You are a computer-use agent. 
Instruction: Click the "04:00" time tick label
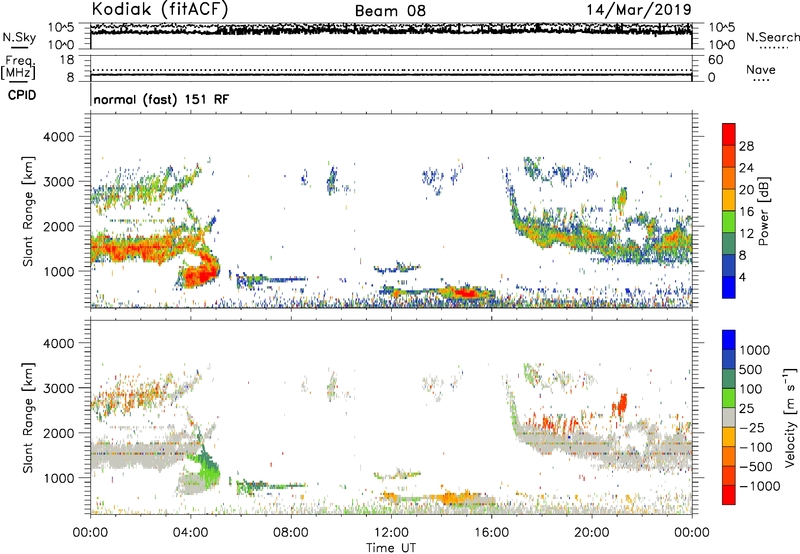coord(190,533)
